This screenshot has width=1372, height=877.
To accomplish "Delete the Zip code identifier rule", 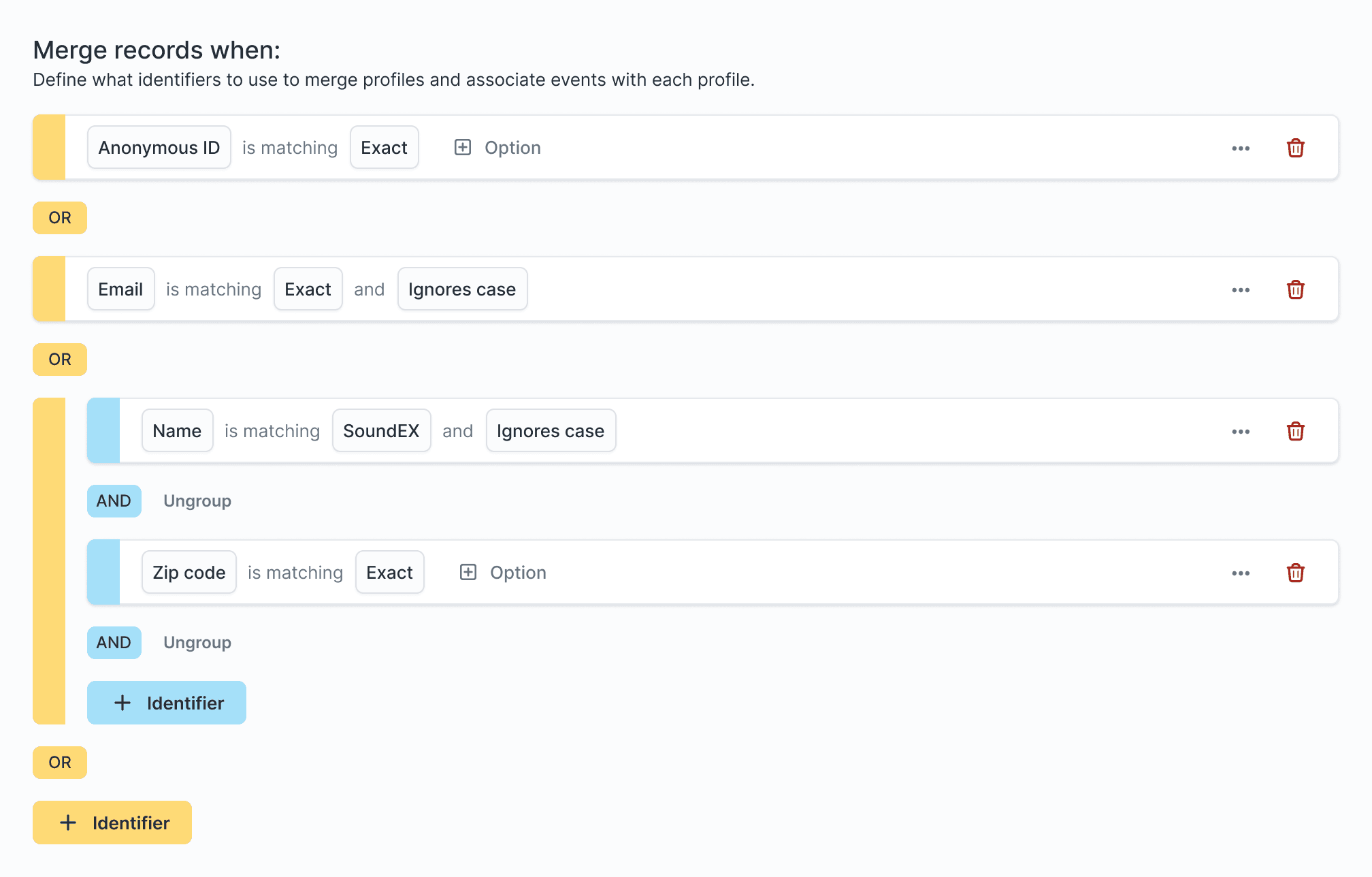I will (x=1296, y=572).
